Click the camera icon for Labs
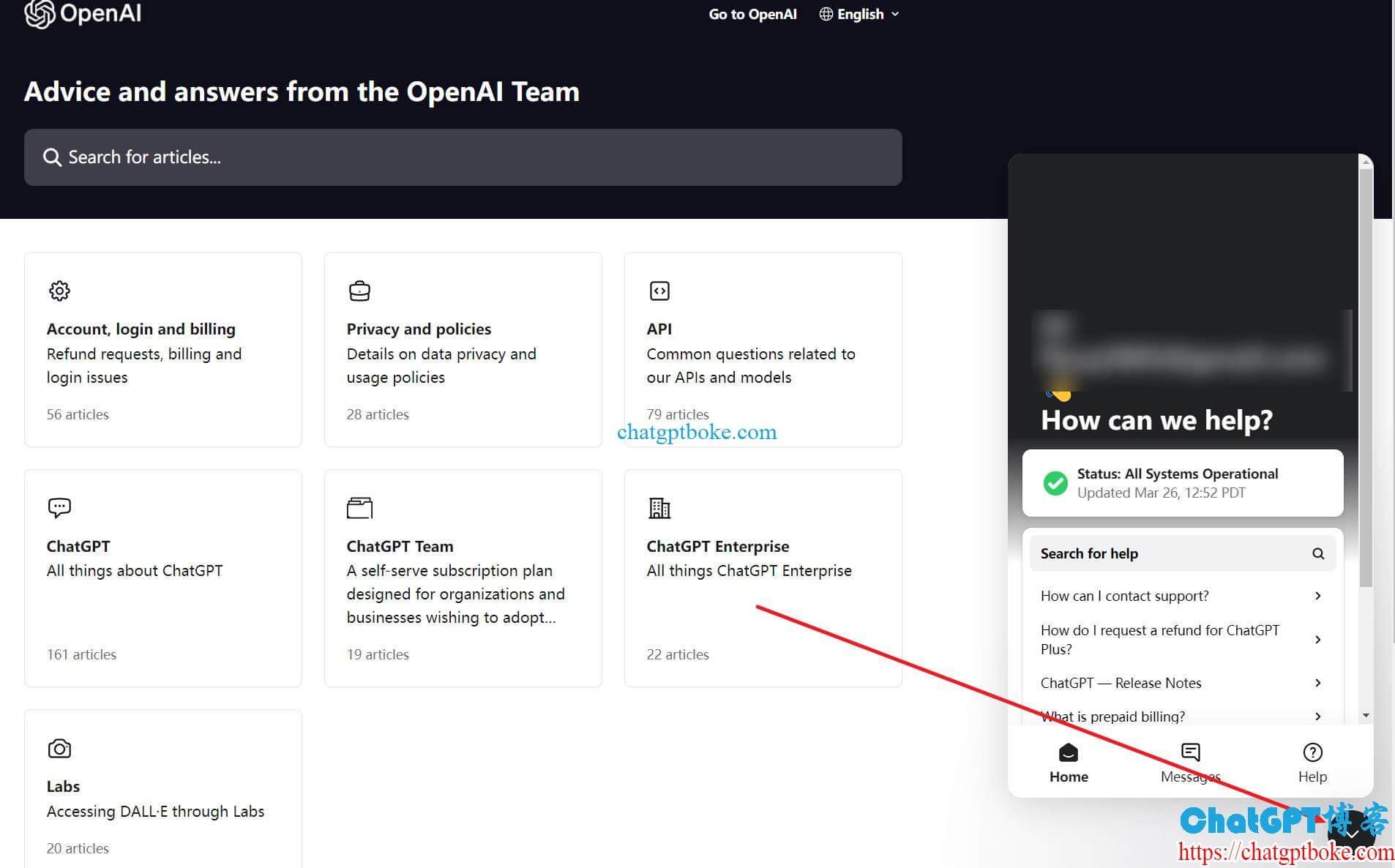This screenshot has height=868, width=1395. [59, 749]
